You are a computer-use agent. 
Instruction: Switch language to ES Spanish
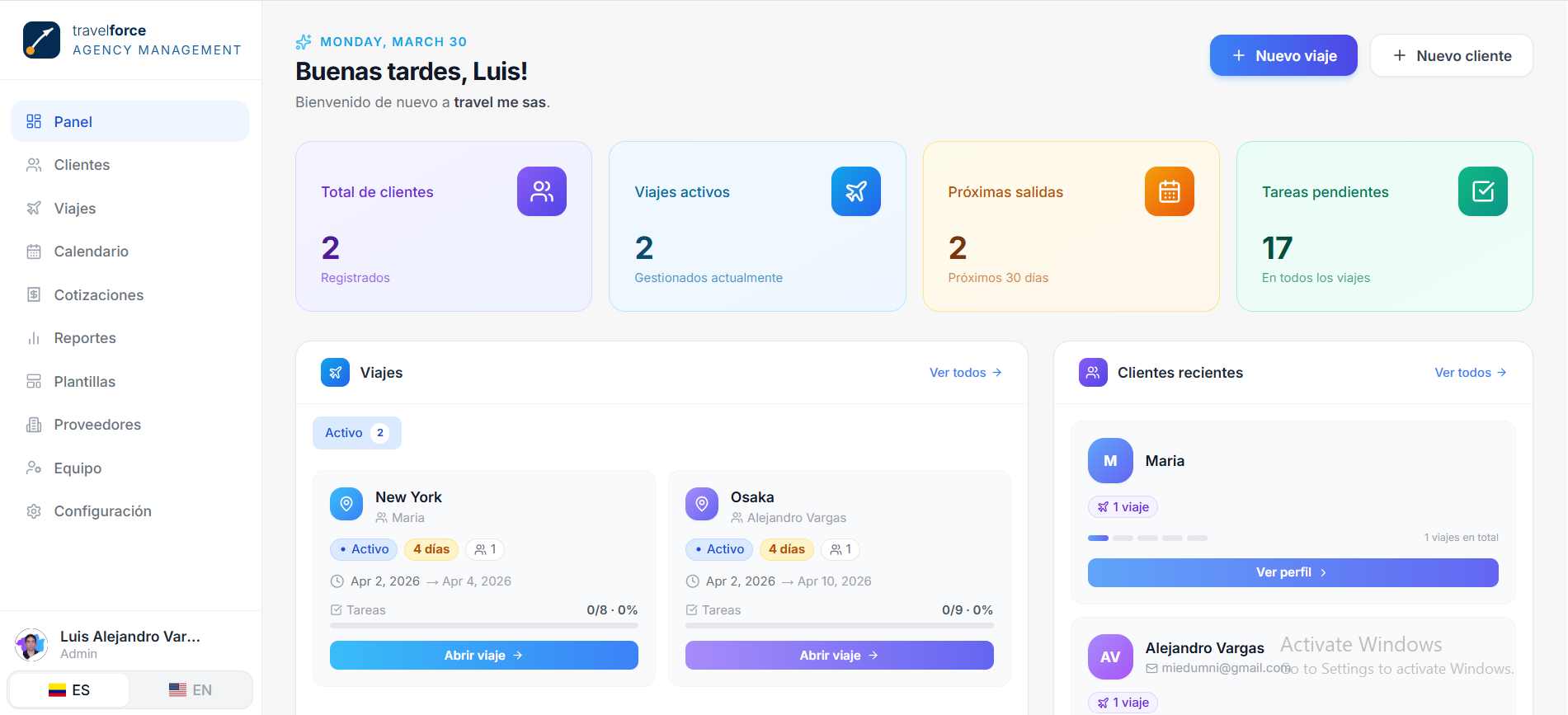[x=69, y=690]
